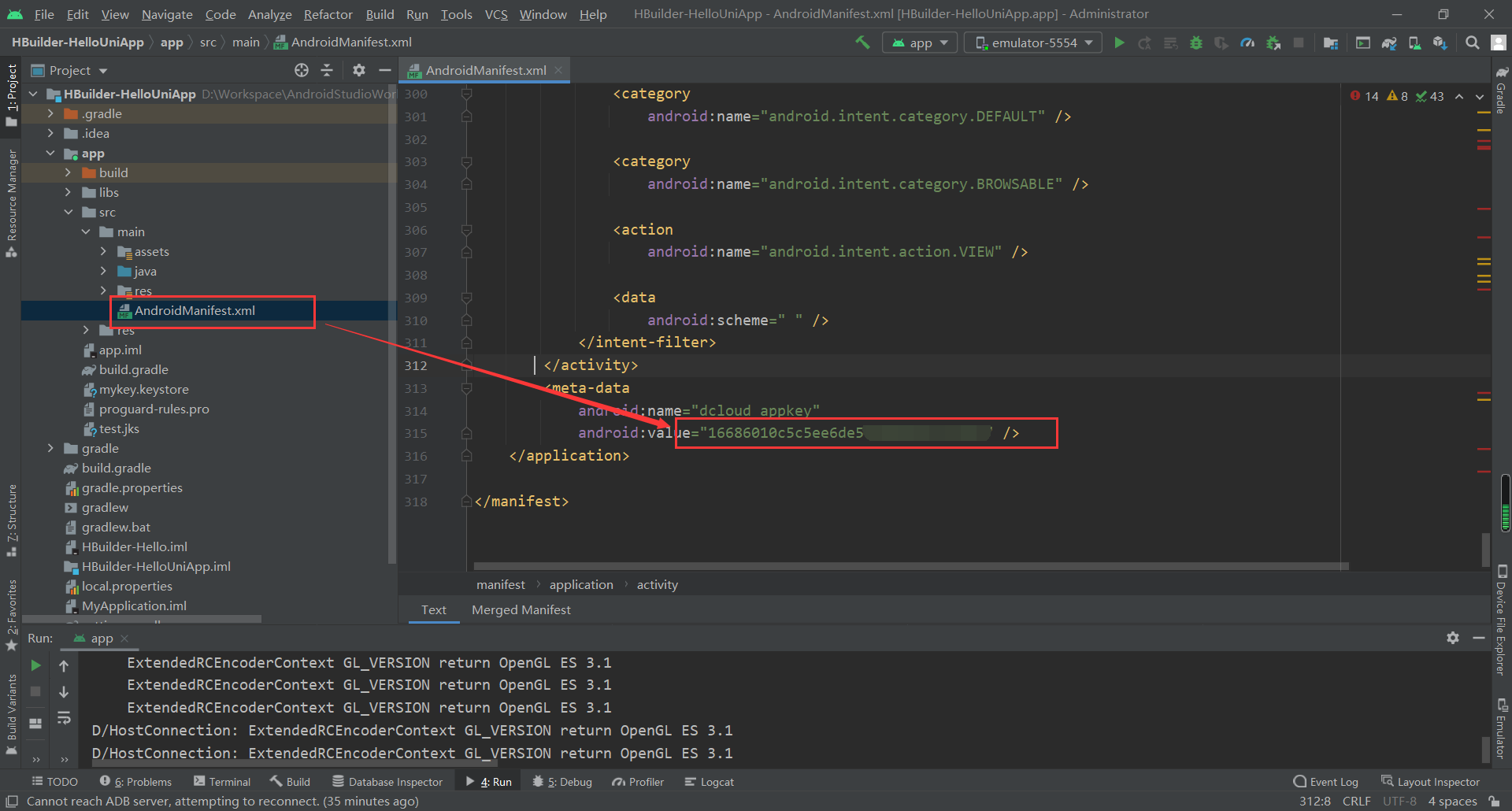Profile the app with the profiler gauge icon

pos(1247,43)
